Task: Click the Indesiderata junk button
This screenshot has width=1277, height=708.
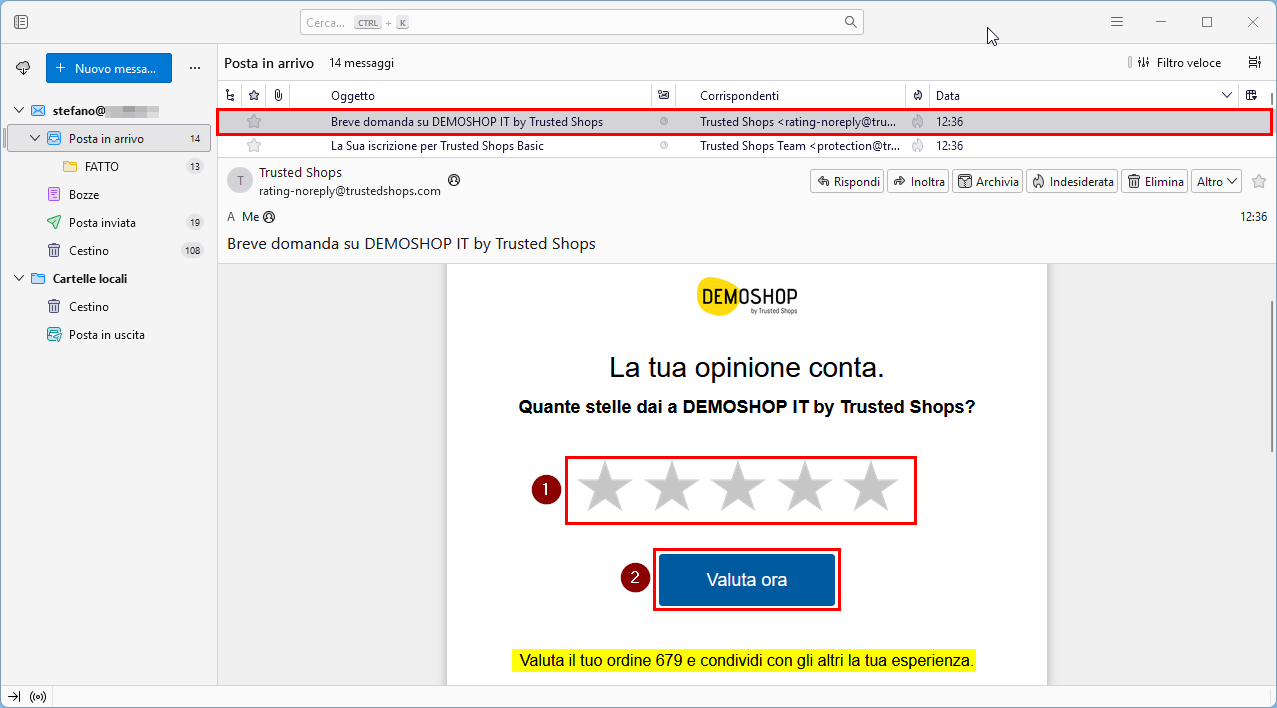Action: click(x=1072, y=181)
